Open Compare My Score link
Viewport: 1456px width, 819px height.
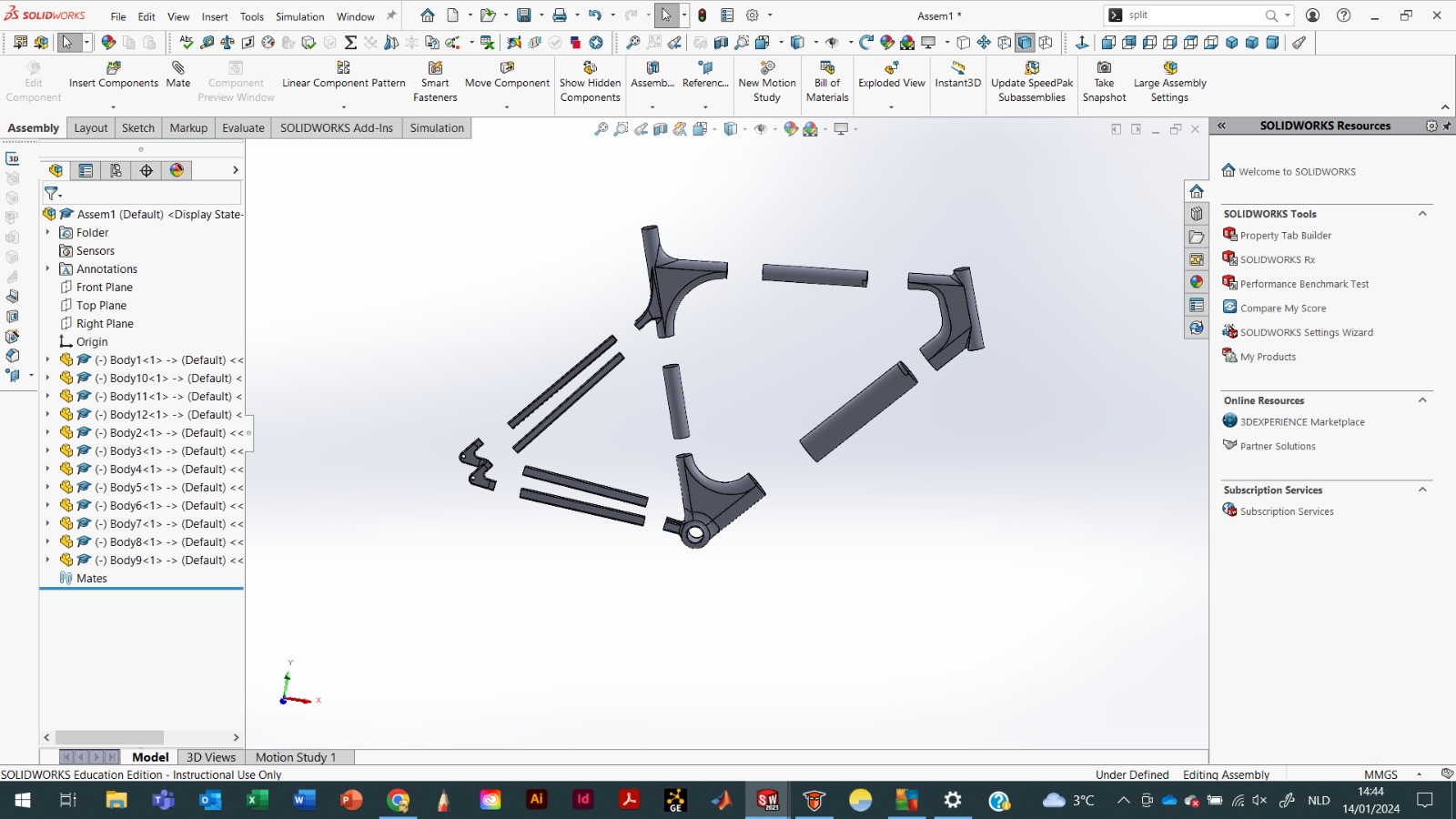(x=1282, y=308)
